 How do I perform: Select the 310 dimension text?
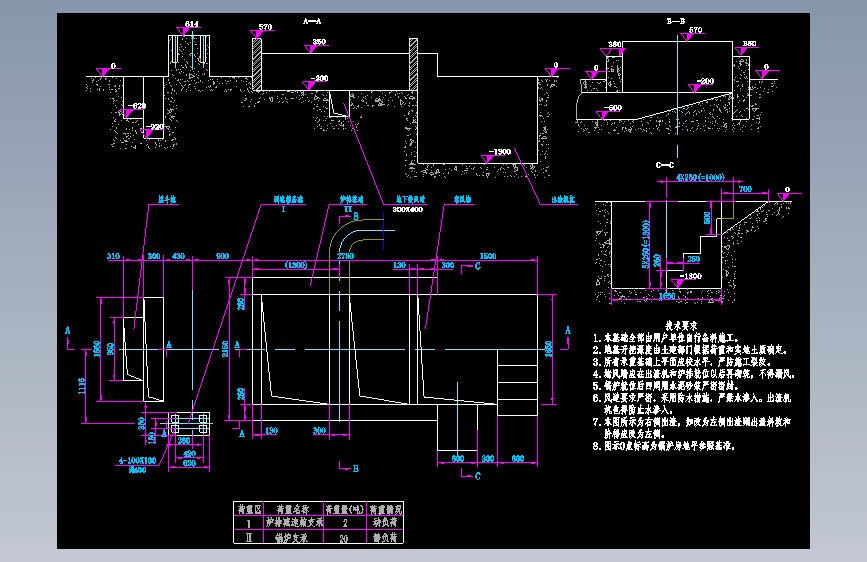coord(113,256)
